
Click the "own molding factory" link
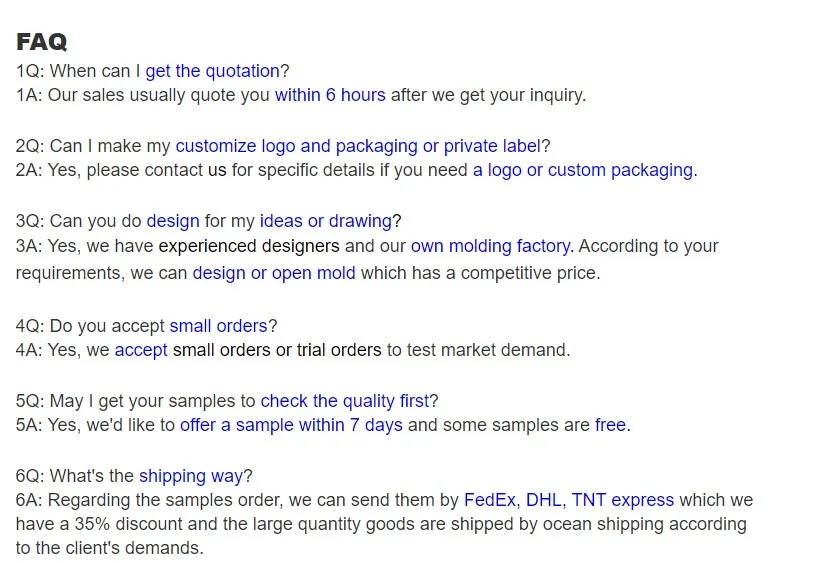pos(490,246)
